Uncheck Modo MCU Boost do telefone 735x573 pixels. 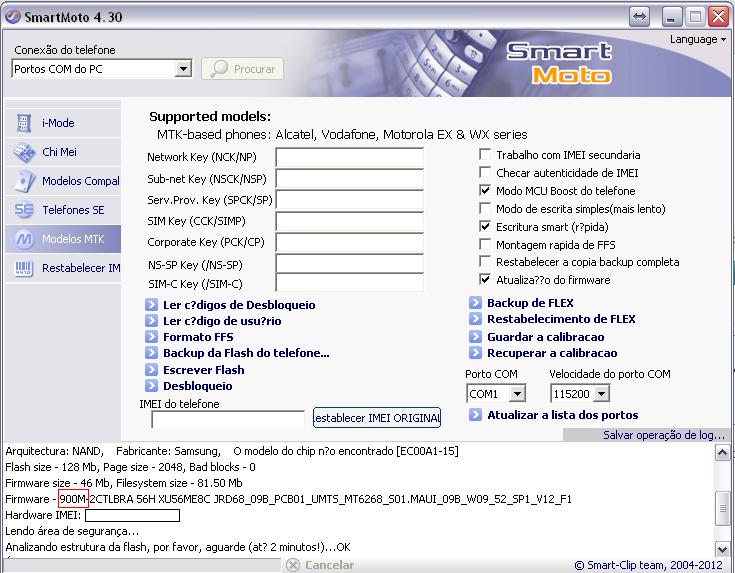pyautogui.click(x=485, y=190)
